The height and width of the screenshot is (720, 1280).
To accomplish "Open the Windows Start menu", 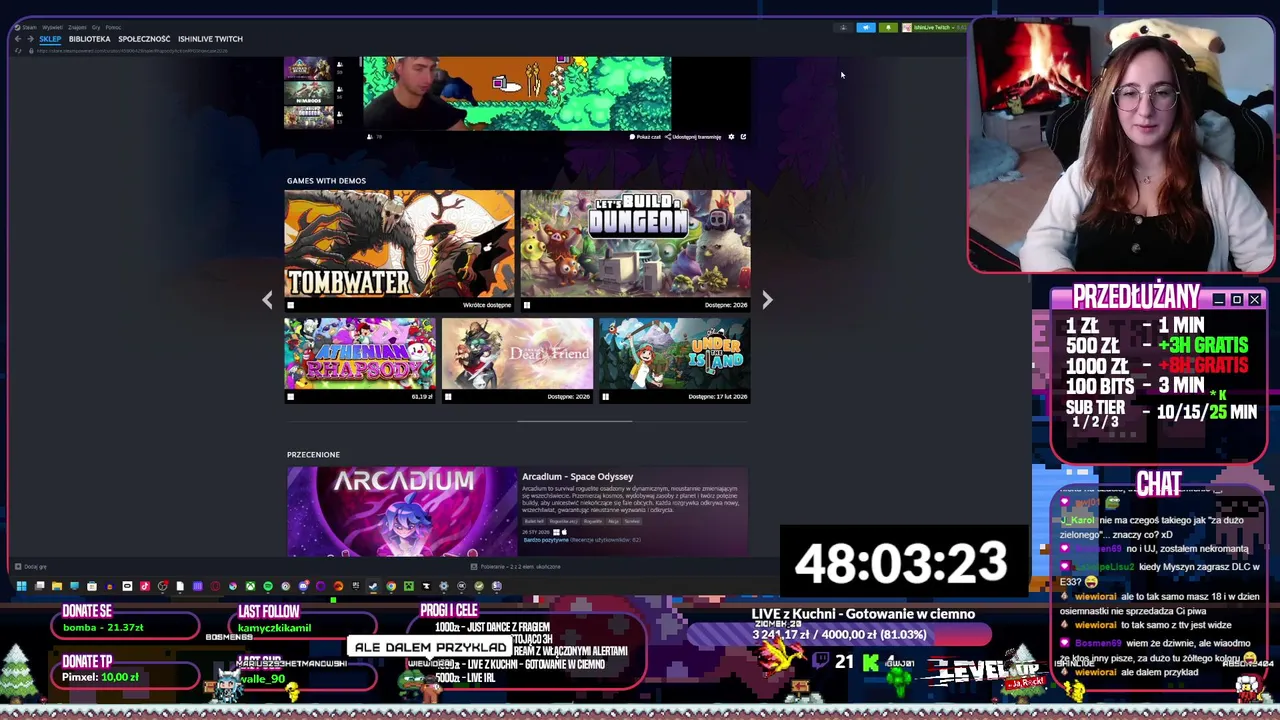I will point(21,586).
